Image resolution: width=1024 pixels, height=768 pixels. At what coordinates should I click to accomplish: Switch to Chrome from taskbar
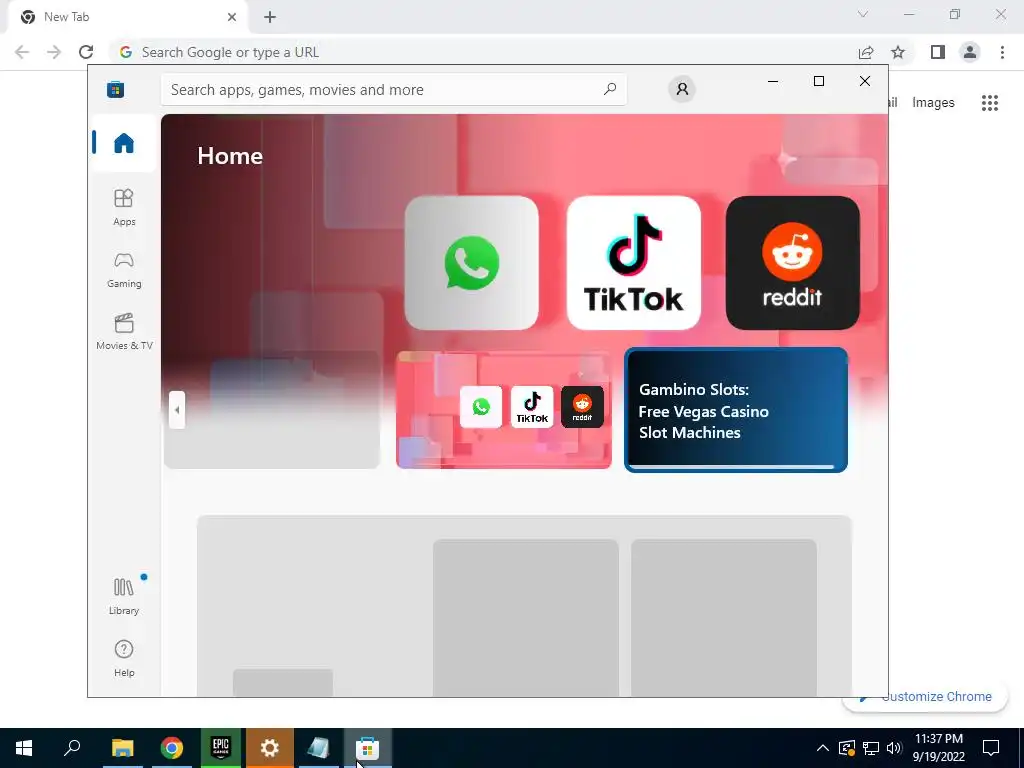pyautogui.click(x=171, y=748)
